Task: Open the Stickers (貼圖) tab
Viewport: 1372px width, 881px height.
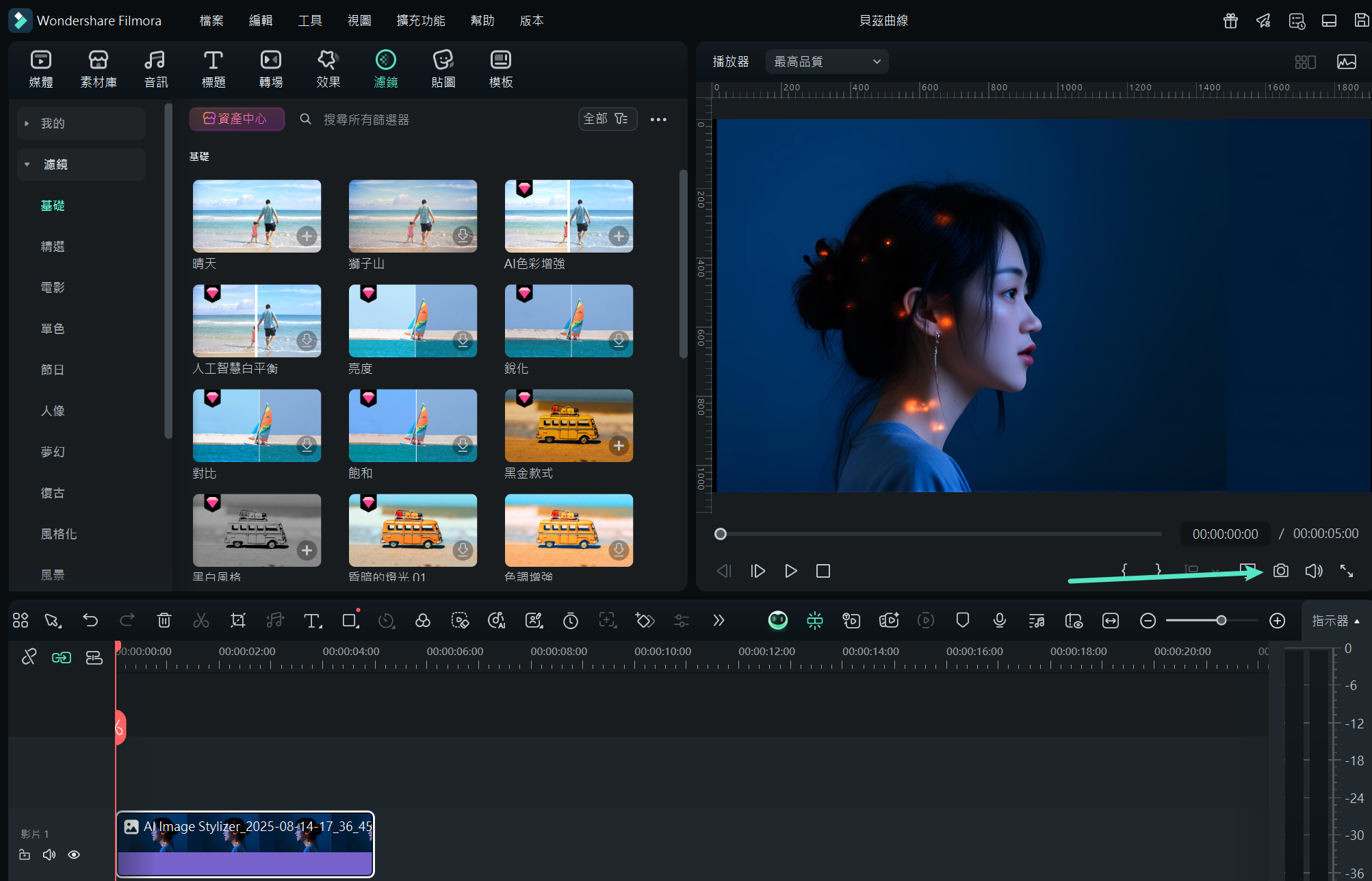Action: [x=443, y=69]
